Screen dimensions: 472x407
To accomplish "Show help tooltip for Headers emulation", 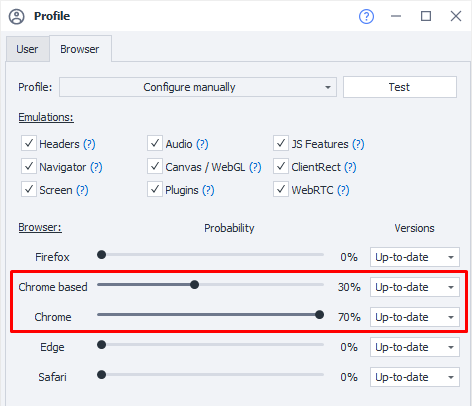I will tap(89, 144).
